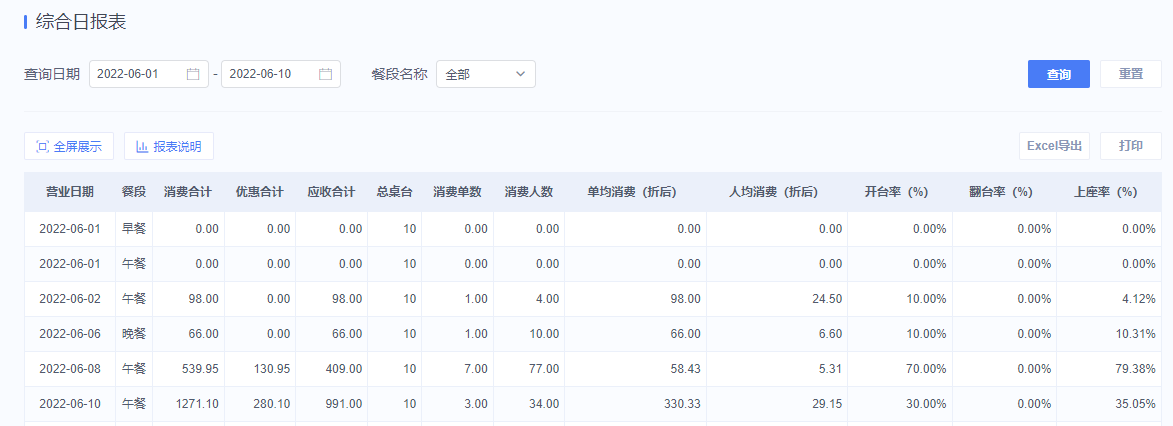Screen dimensions: 1173x426
Task: Click the 翻台率 (%) column header
Action: point(1001,192)
